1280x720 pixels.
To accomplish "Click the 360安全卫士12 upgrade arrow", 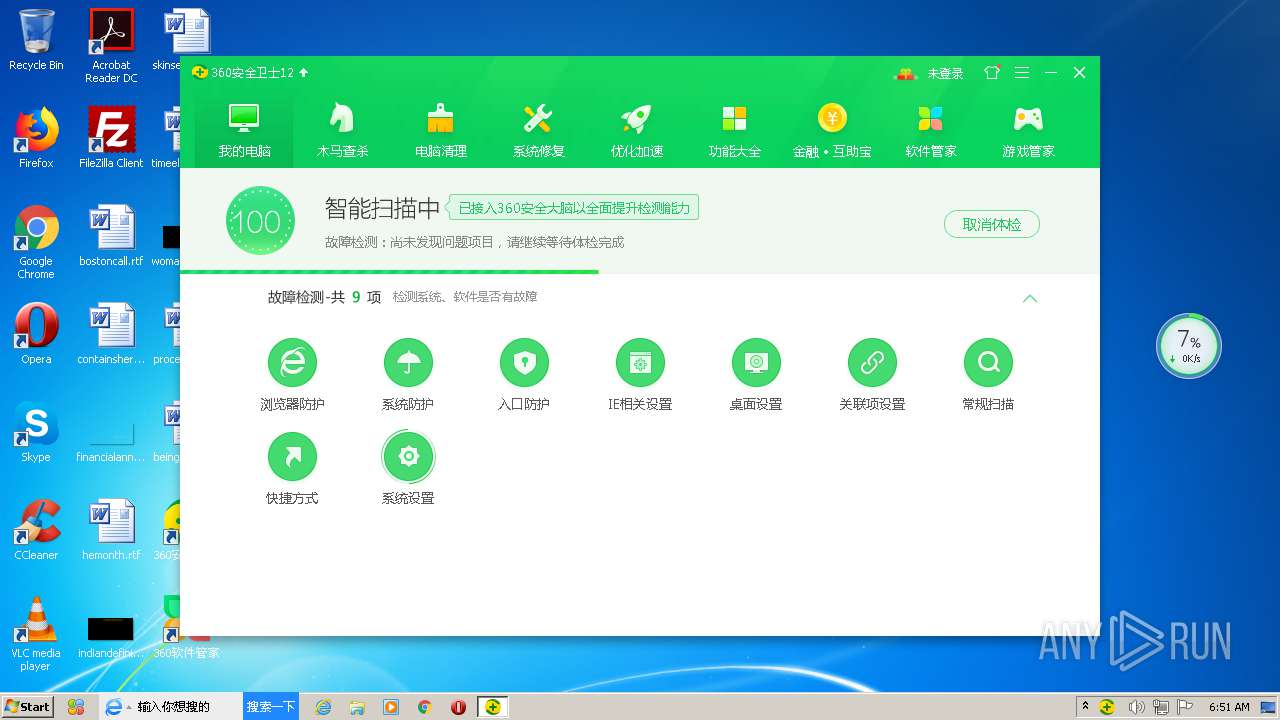I will 304,73.
